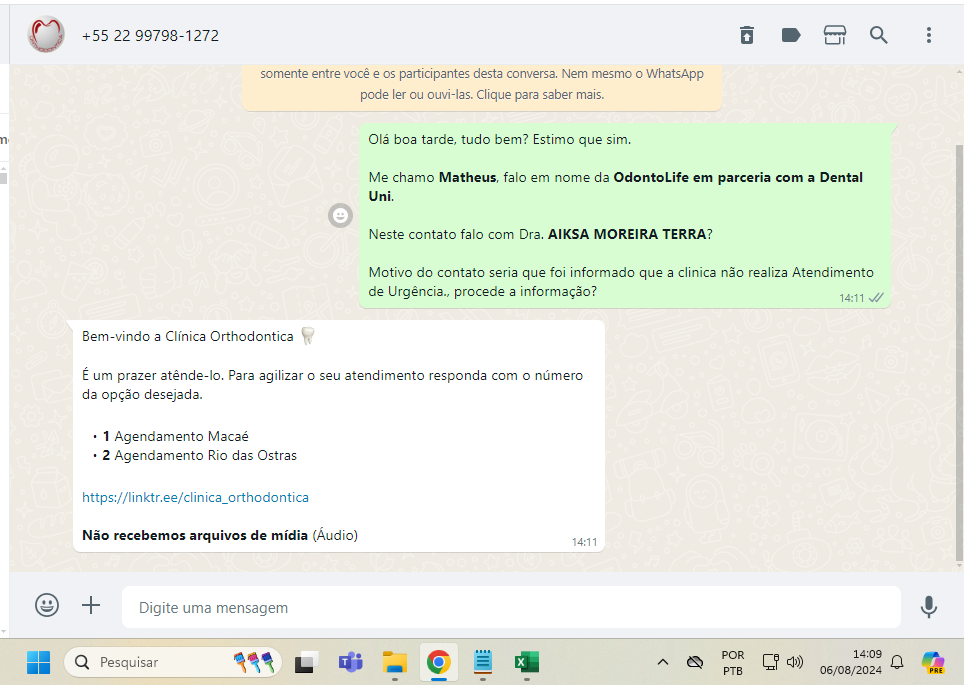Open clock showing 14:09 06/08/2024
Viewport: 964px width, 685px height.
coord(850,662)
